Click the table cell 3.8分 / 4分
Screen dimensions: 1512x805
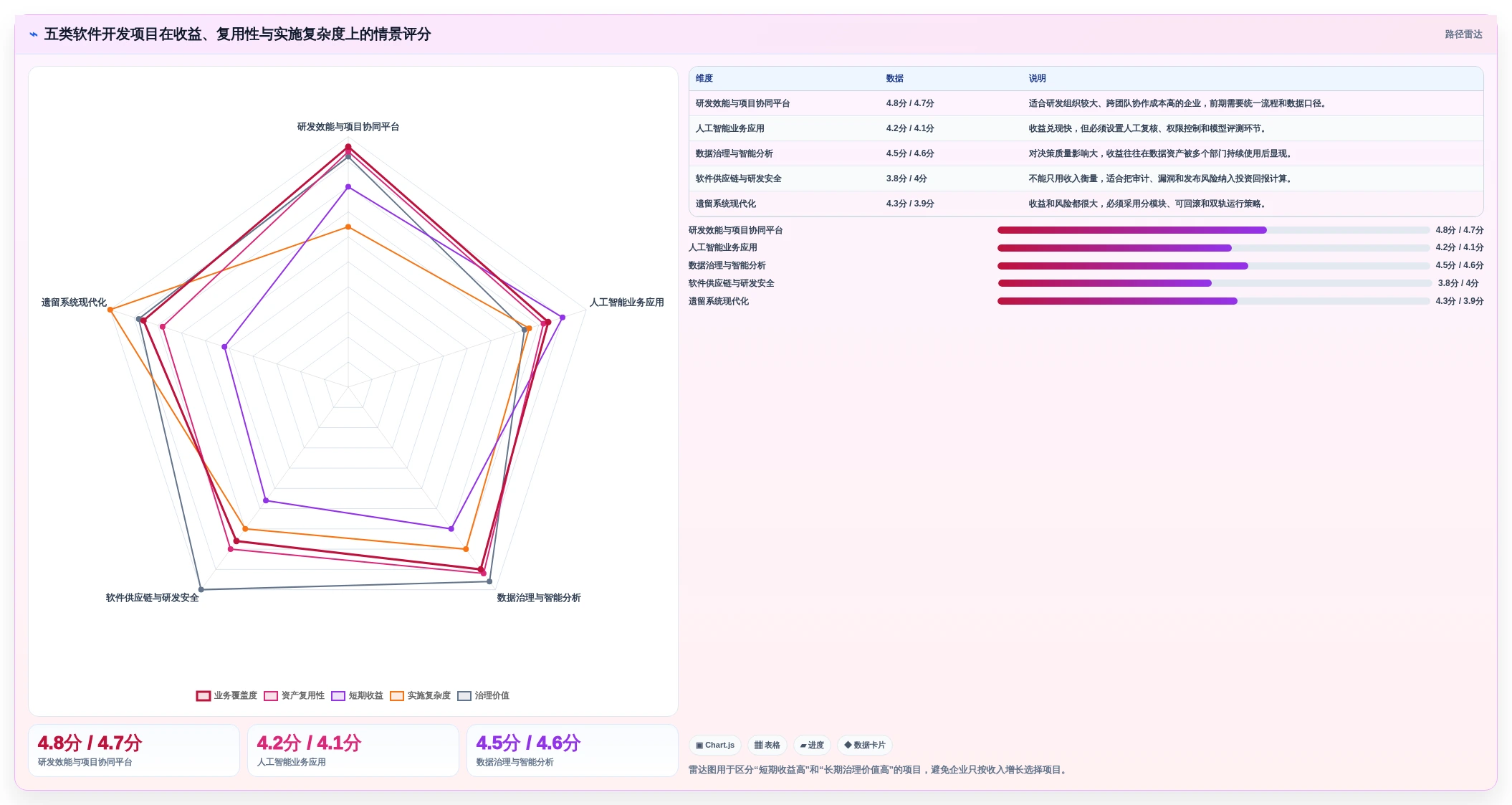(x=906, y=178)
